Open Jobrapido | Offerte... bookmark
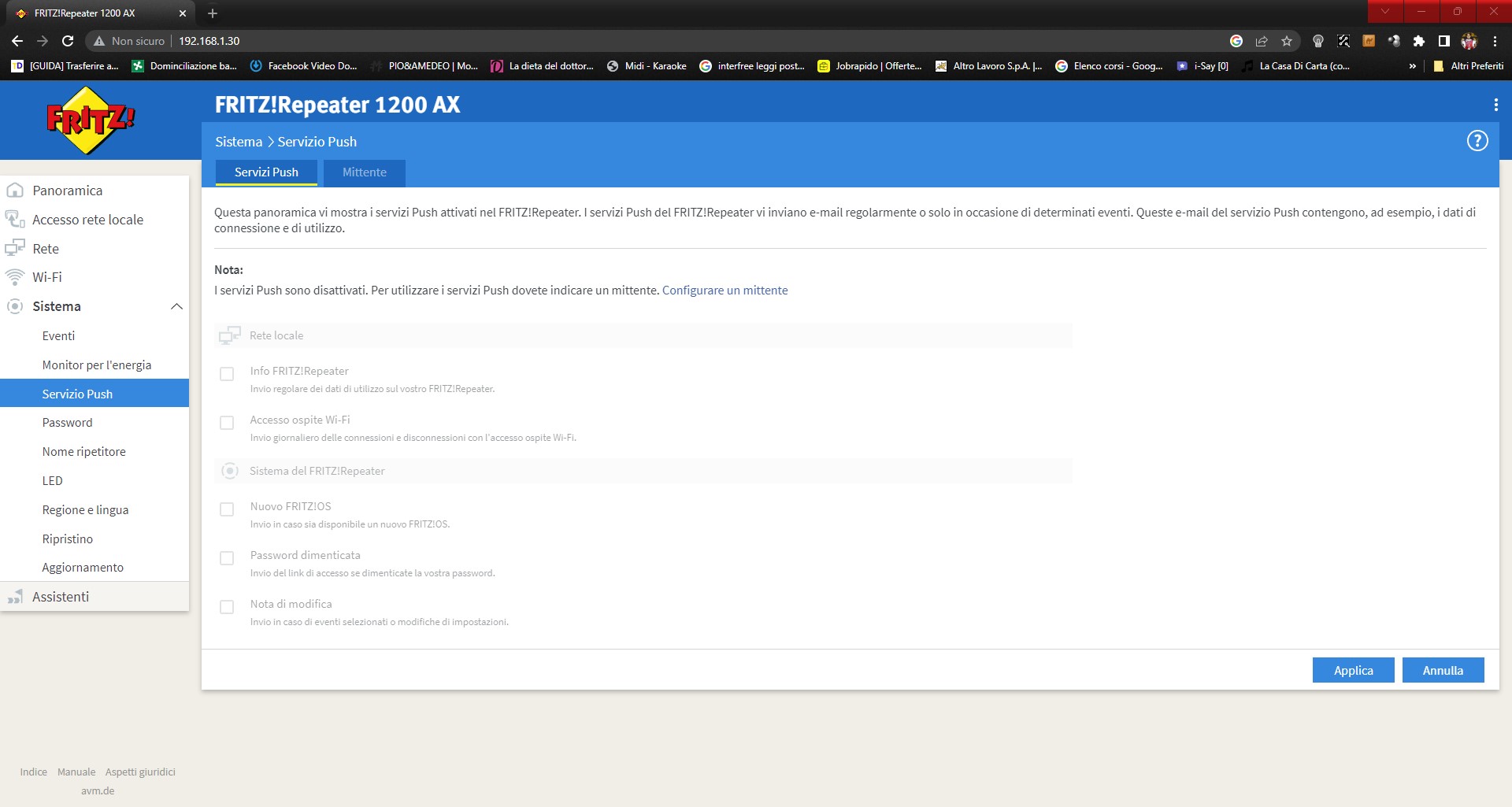This screenshot has height=807, width=1512. pos(869,66)
